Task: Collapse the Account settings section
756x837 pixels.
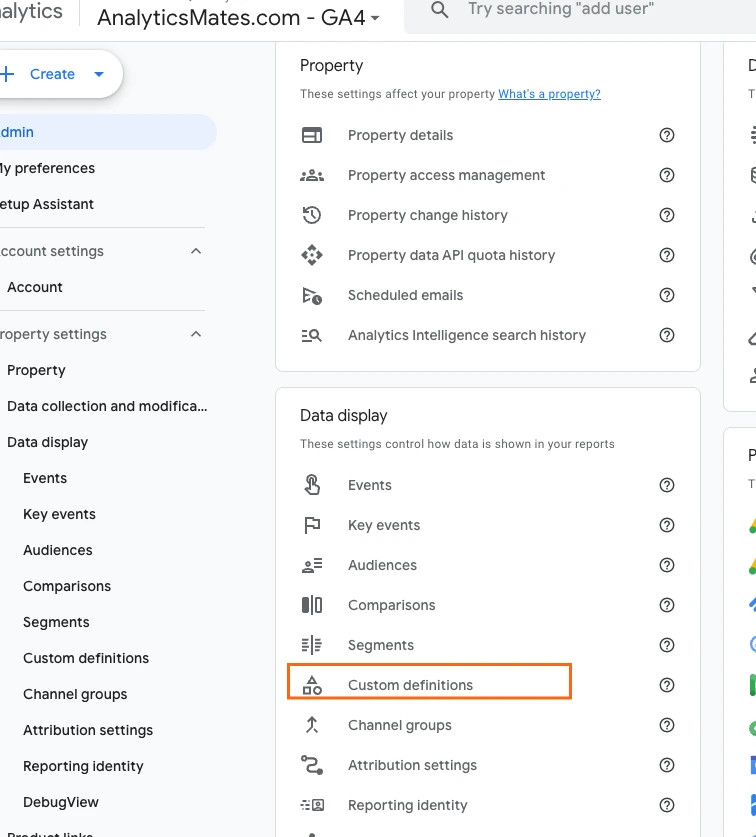Action: click(x=196, y=251)
